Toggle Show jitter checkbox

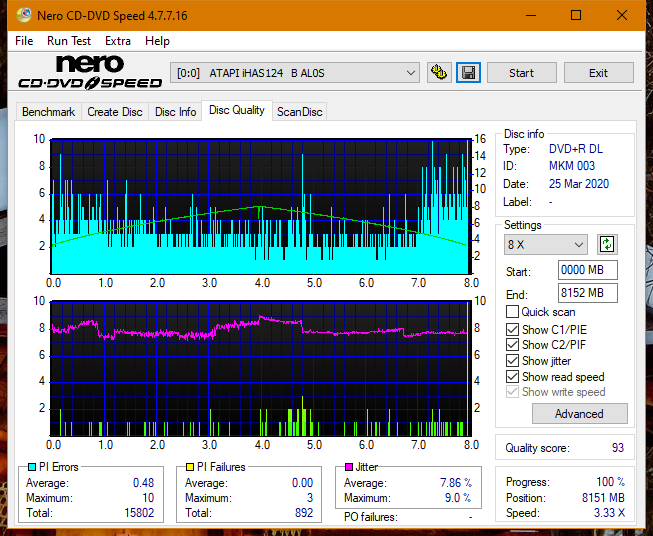tap(512, 361)
